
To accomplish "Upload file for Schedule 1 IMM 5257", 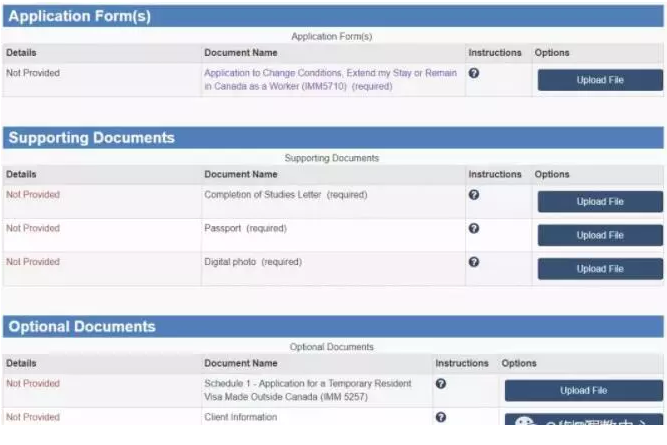I will tap(583, 391).
